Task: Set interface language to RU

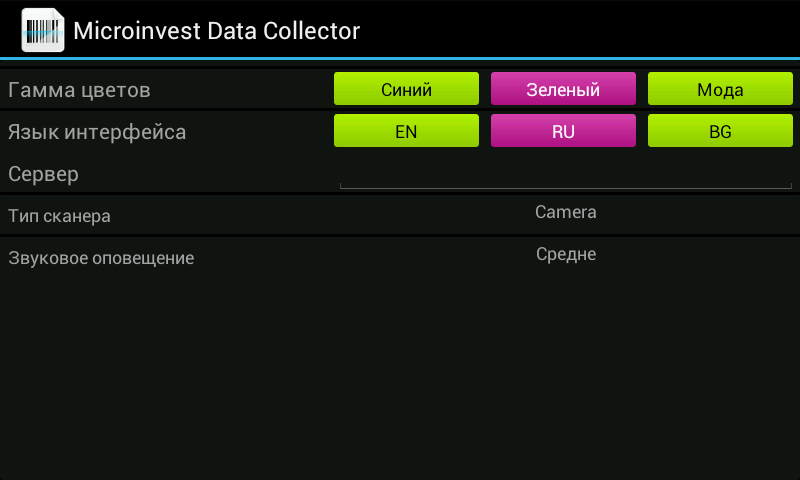Action: 563,131
